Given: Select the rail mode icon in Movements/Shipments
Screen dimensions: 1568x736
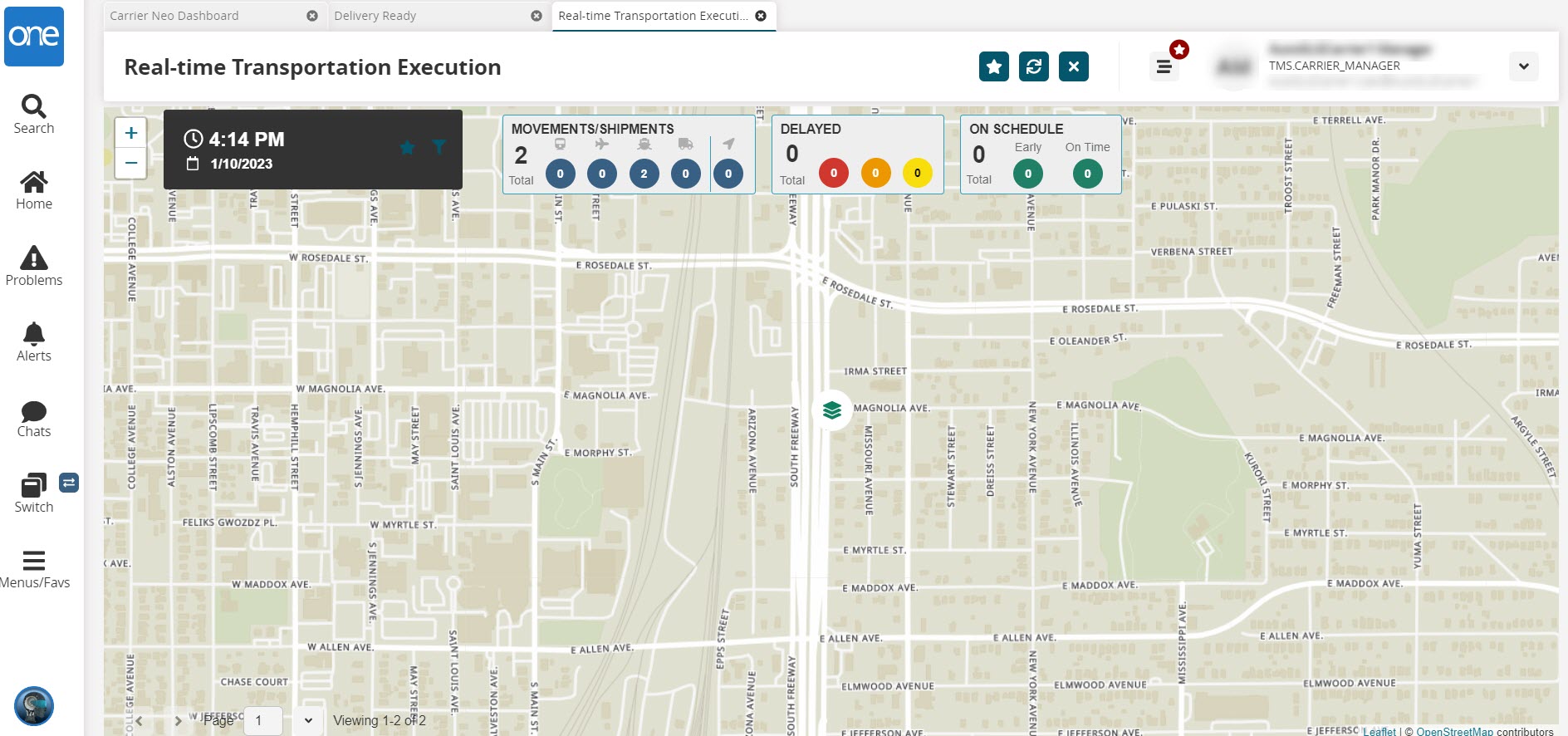Looking at the screenshot, I should tap(561, 144).
